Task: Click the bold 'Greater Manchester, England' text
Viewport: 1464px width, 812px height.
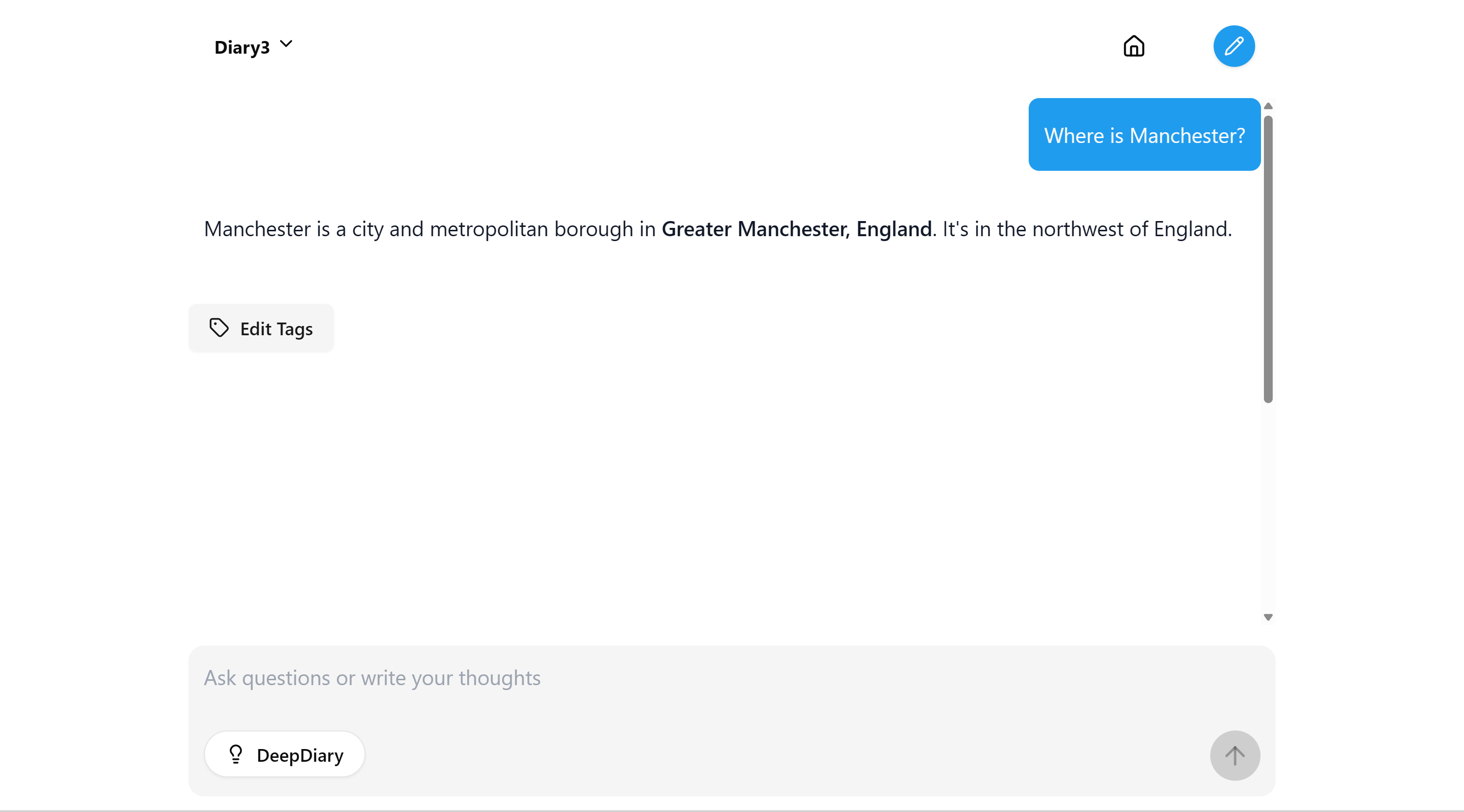Action: [x=797, y=229]
